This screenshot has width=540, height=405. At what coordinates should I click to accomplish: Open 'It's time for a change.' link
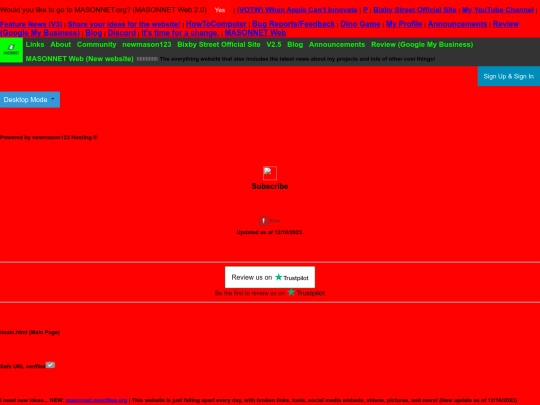(x=180, y=33)
